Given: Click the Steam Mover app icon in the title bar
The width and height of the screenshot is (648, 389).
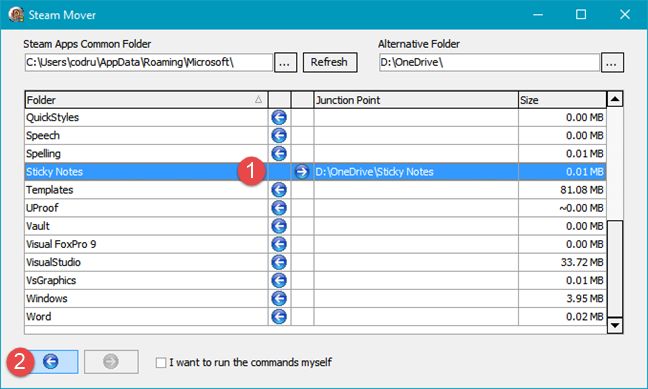Looking at the screenshot, I should pyautogui.click(x=16, y=15).
